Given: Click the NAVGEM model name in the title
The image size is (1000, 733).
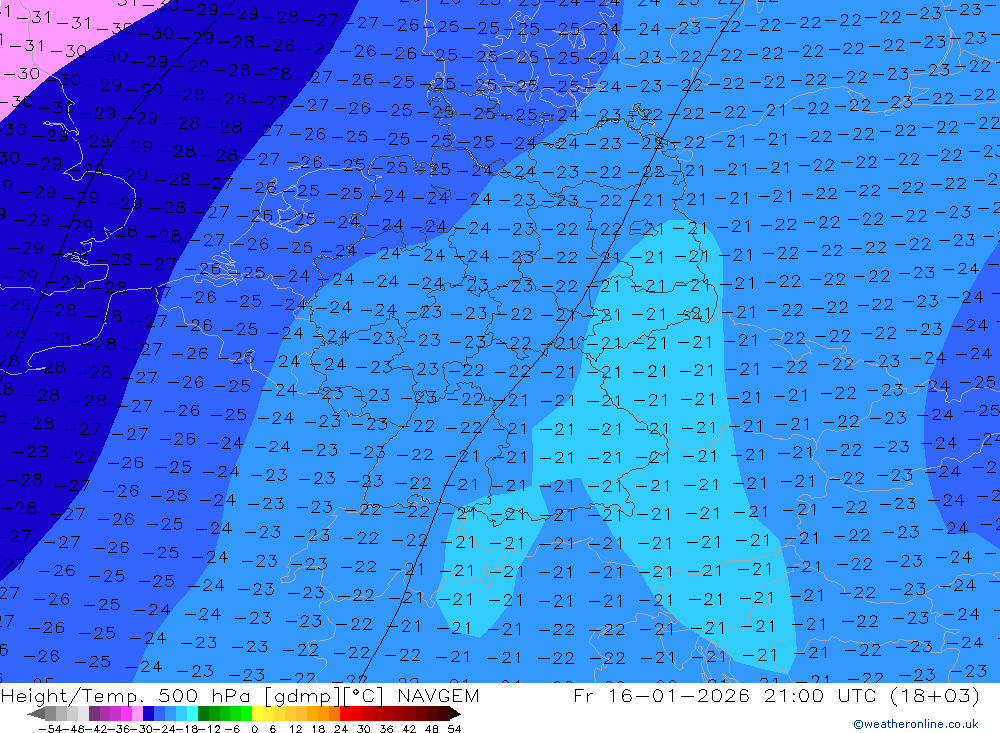Looking at the screenshot, I should (438, 695).
